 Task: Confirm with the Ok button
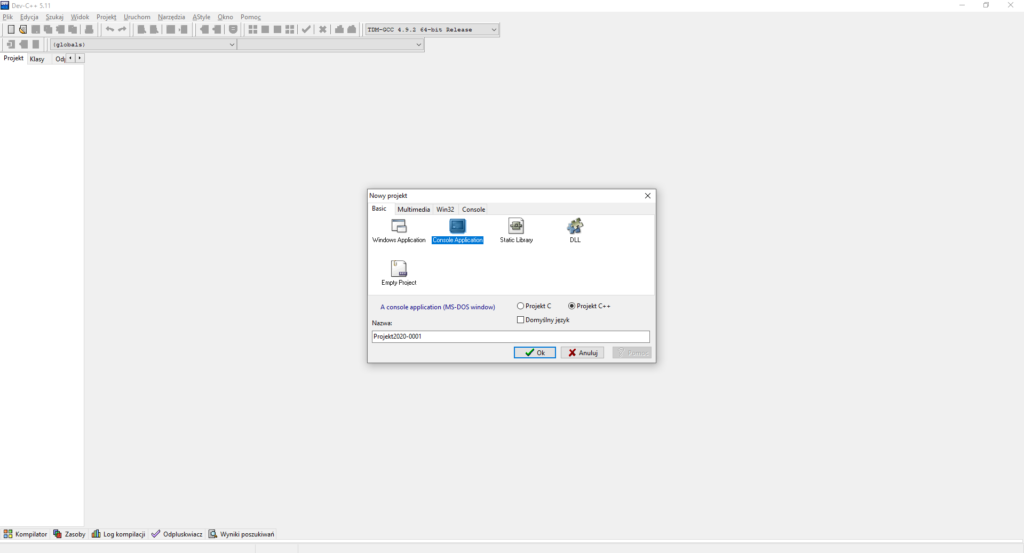coord(535,353)
